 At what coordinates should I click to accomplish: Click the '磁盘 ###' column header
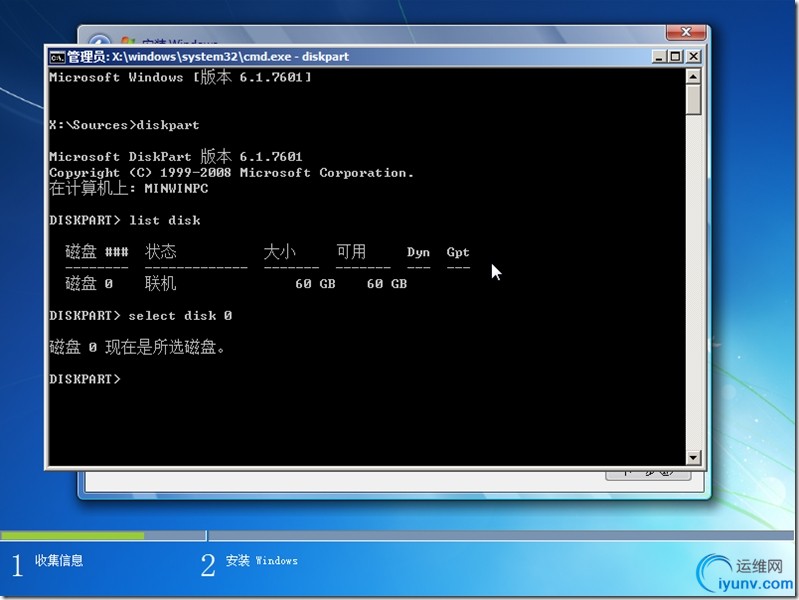(x=97, y=251)
